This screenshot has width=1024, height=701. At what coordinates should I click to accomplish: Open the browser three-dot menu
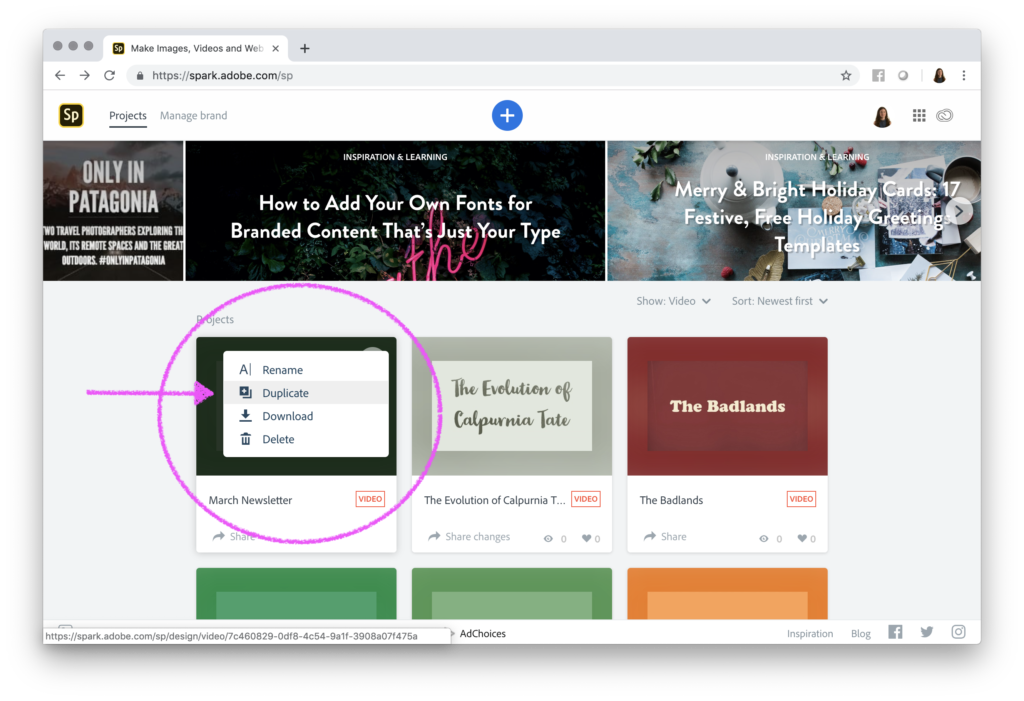[x=963, y=75]
